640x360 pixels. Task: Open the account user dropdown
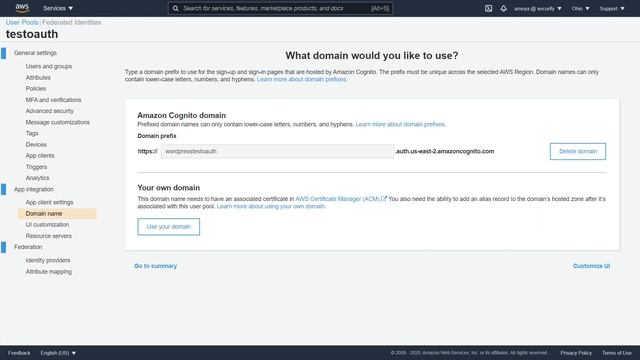click(x=538, y=8)
